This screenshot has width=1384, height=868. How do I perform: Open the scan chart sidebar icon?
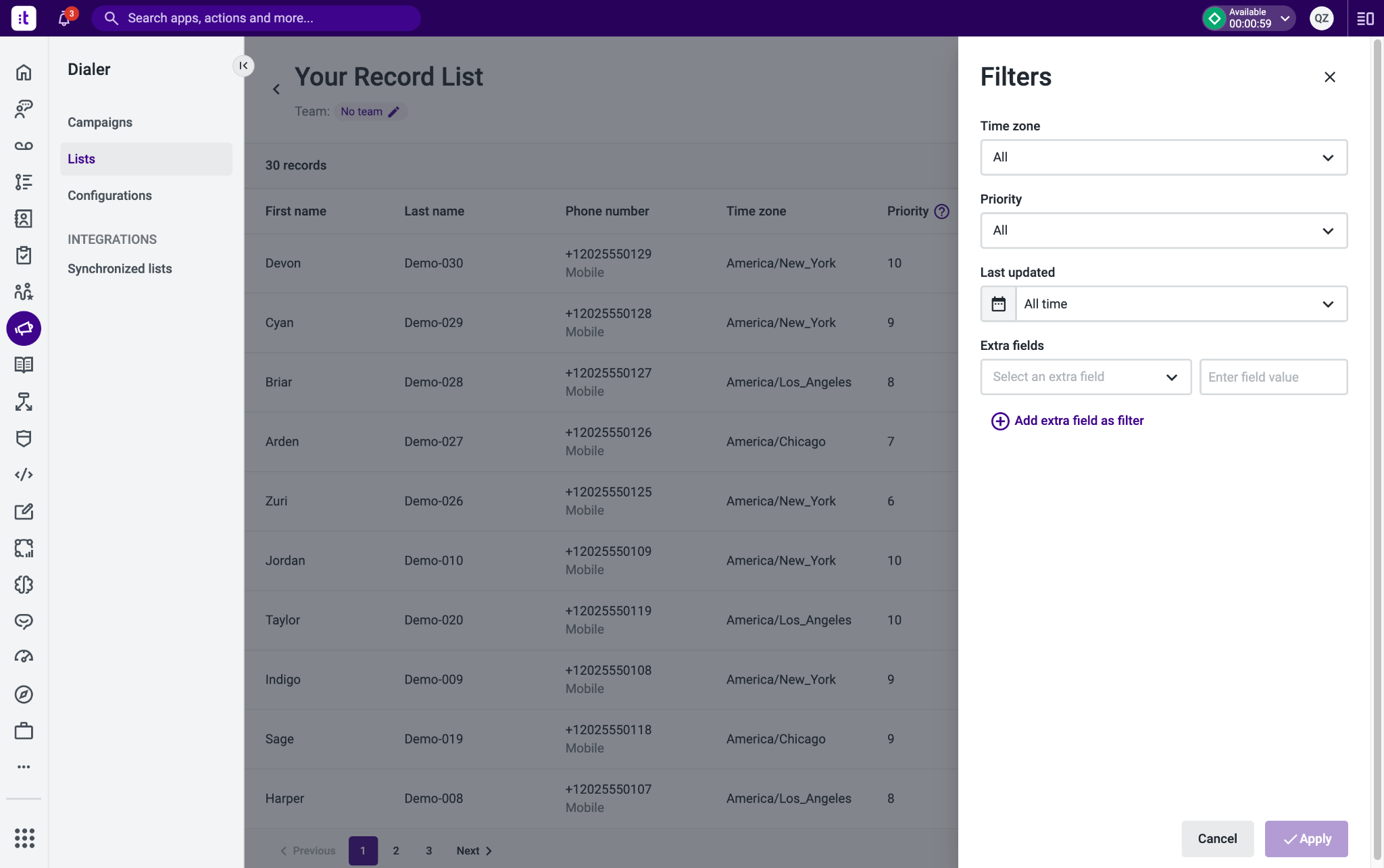click(x=24, y=548)
